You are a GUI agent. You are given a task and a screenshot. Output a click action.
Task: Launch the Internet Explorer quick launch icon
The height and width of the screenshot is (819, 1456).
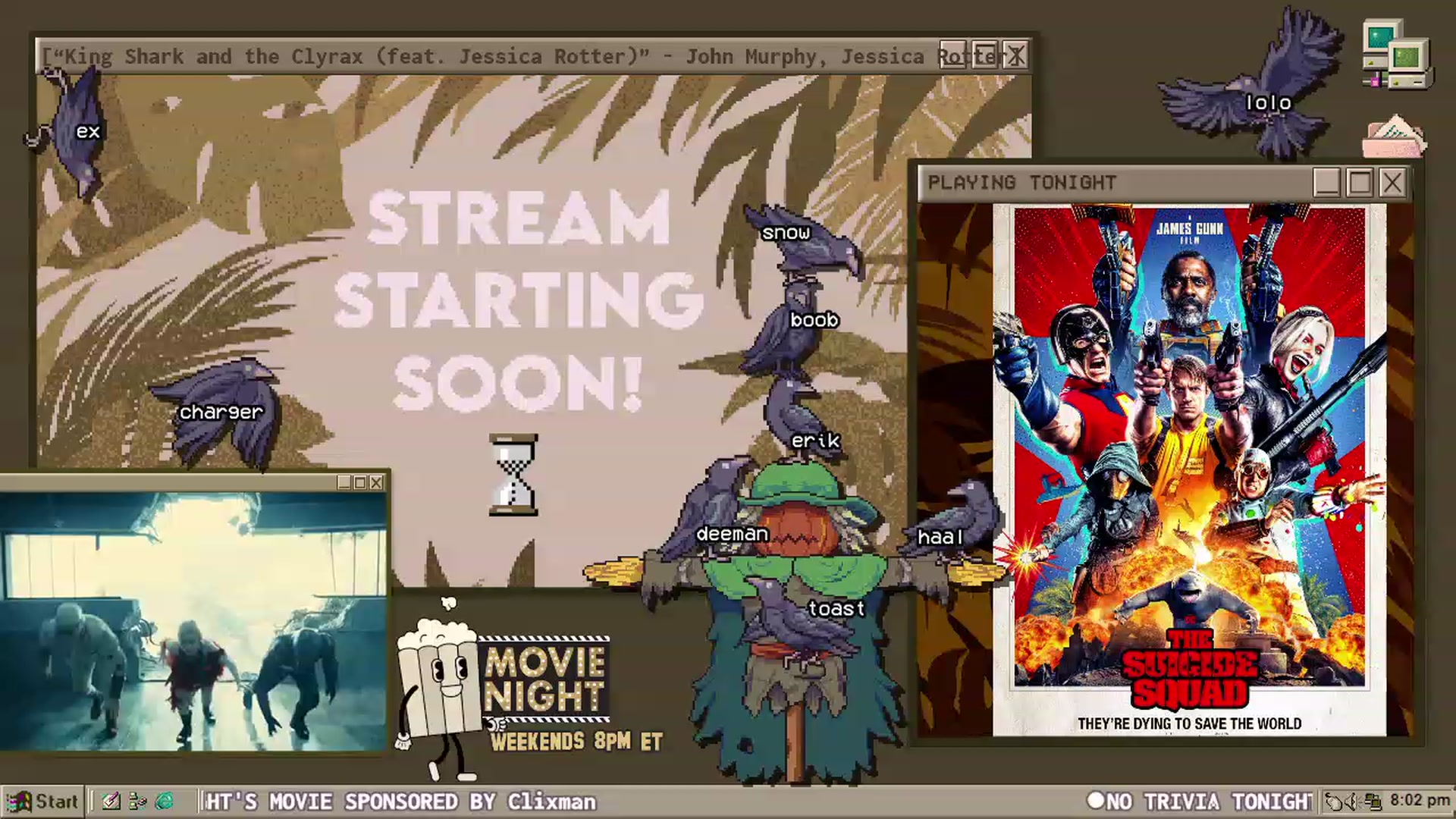165,802
